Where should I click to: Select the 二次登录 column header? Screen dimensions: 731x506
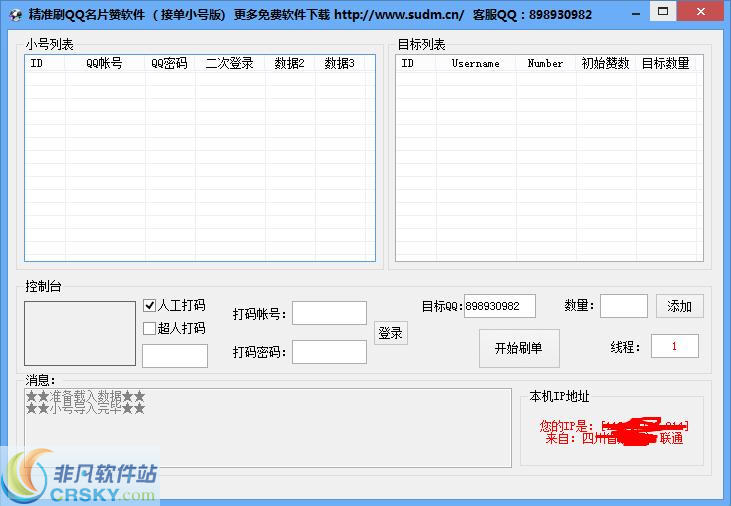(x=229, y=63)
